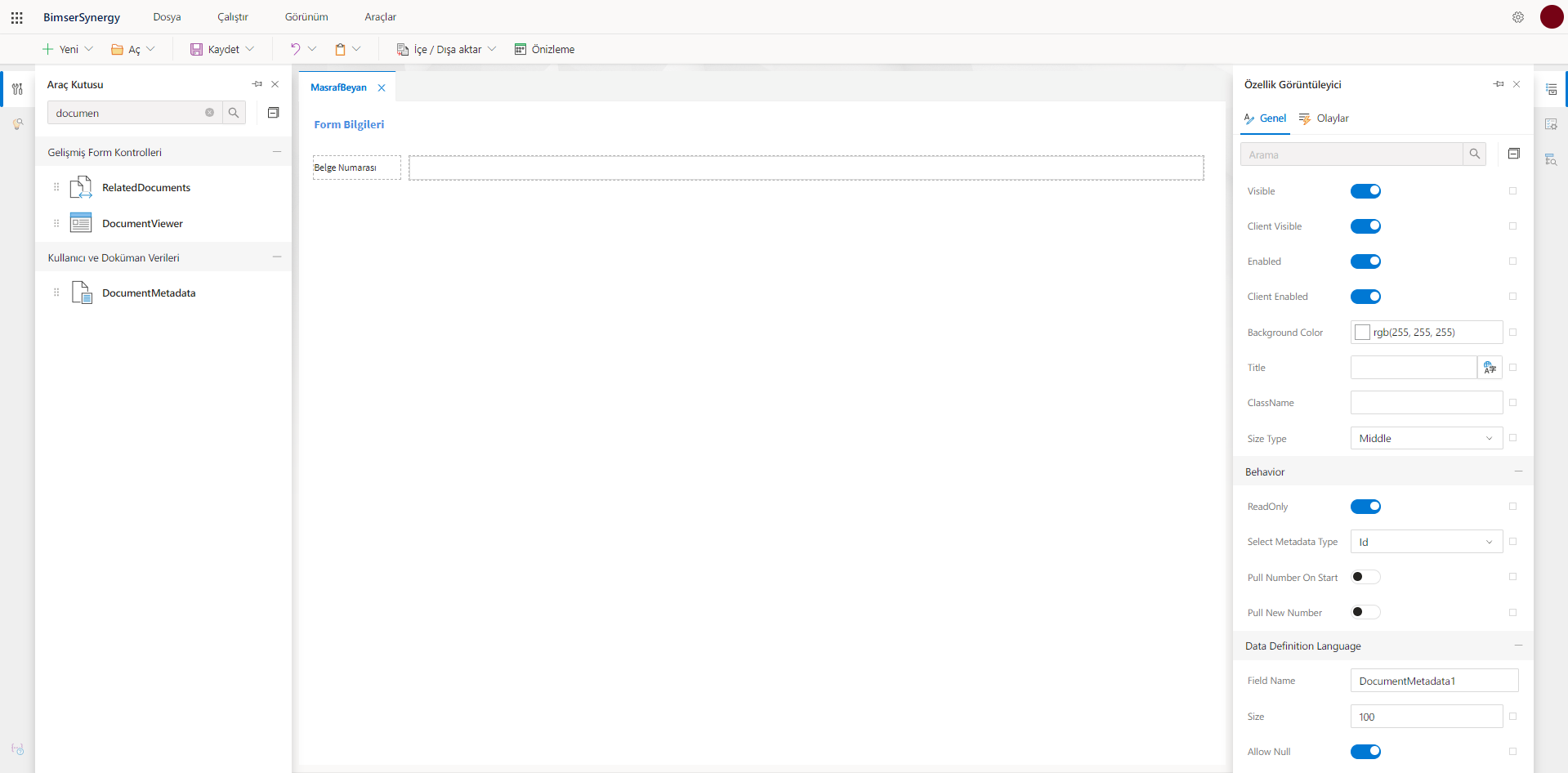The height and width of the screenshot is (773, 1568).
Task: Click the Paste clipboard icon
Action: [340, 49]
